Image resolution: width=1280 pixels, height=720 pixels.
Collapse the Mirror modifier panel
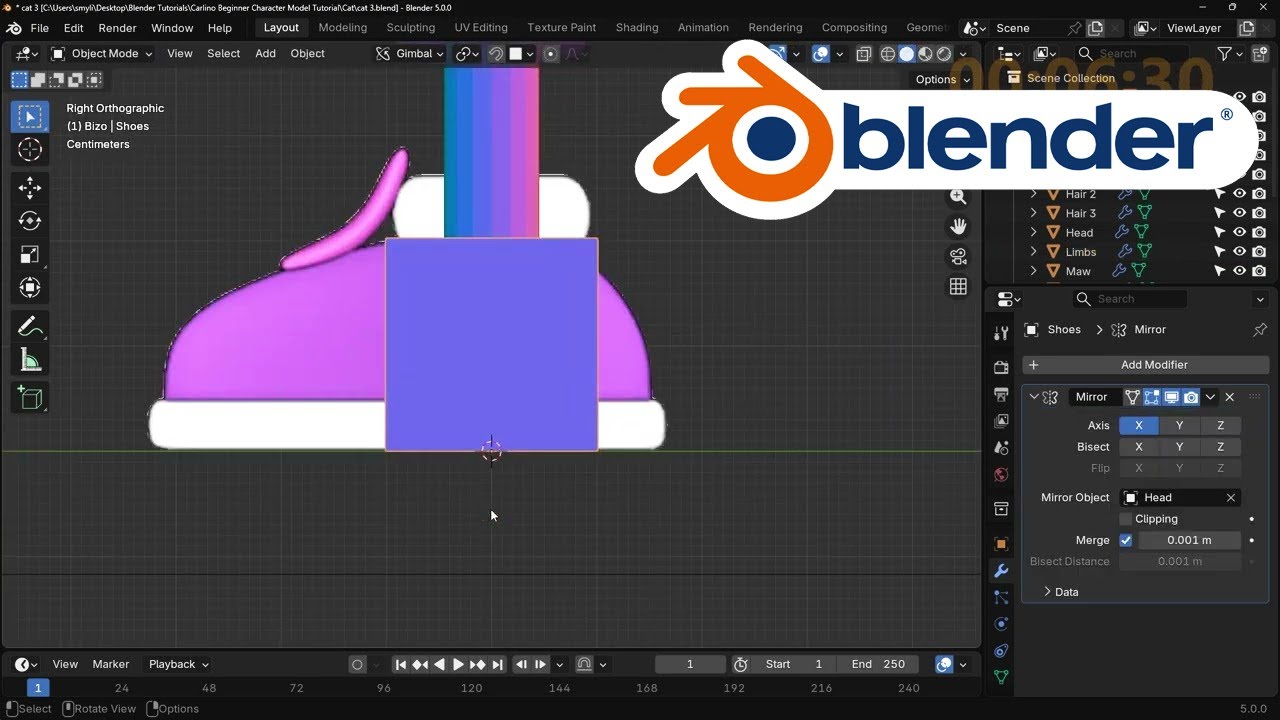click(x=1034, y=397)
